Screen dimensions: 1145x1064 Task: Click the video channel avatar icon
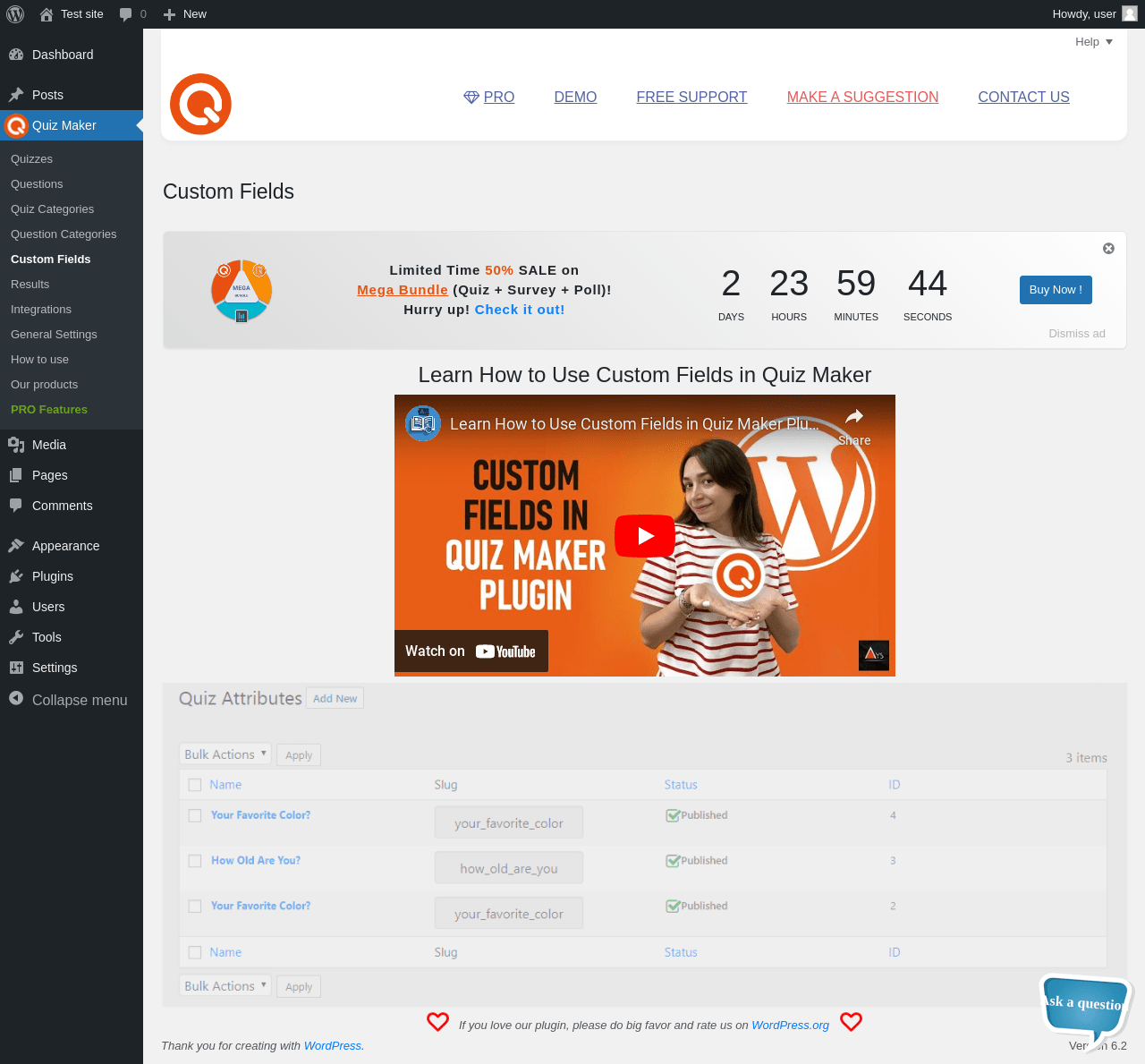click(x=423, y=423)
